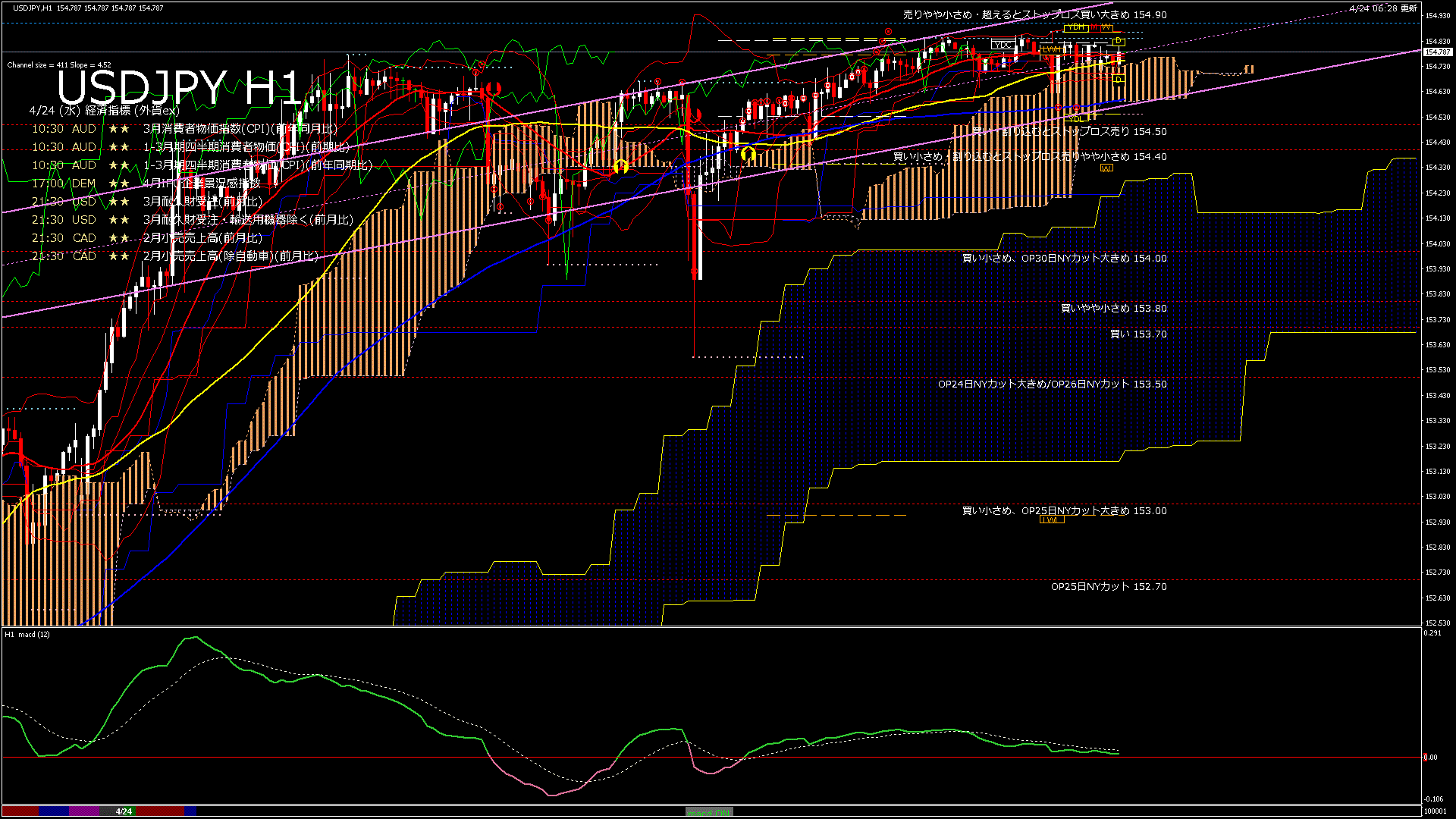
Task: Click 'Channel size = 411 Slope = 4.52' label
Action: coord(59,65)
